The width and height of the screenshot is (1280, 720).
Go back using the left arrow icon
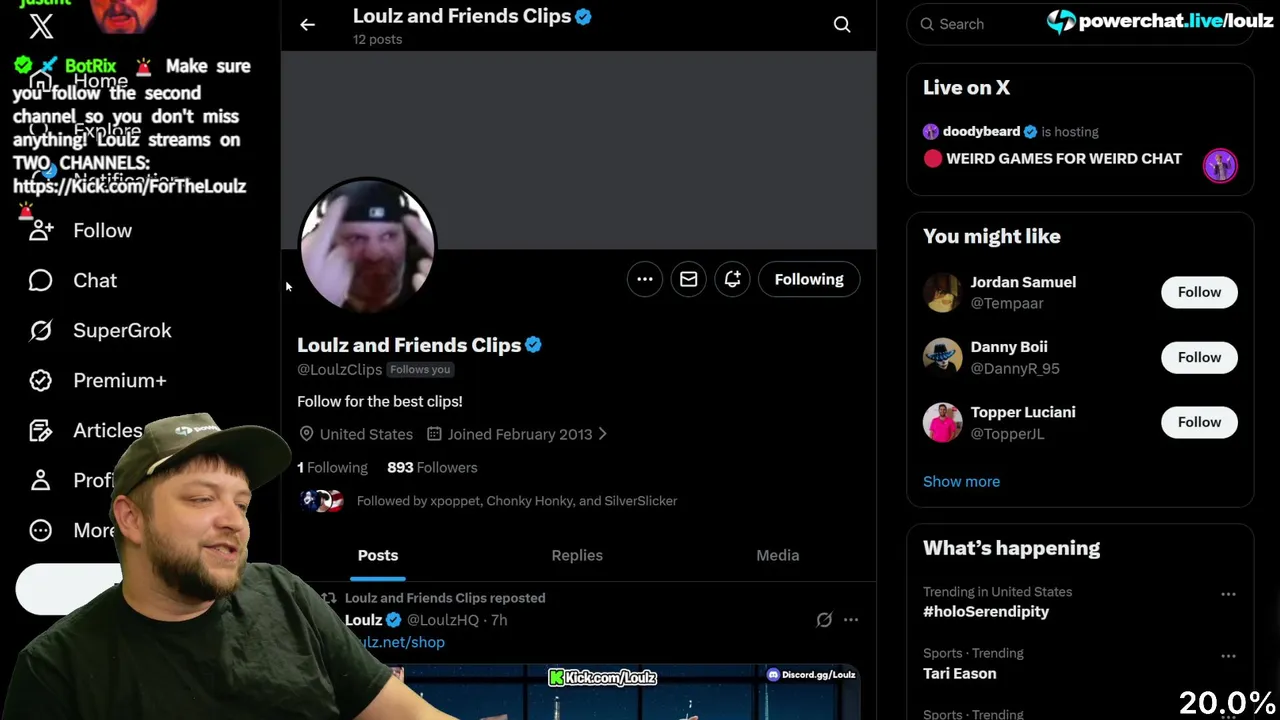click(x=307, y=24)
